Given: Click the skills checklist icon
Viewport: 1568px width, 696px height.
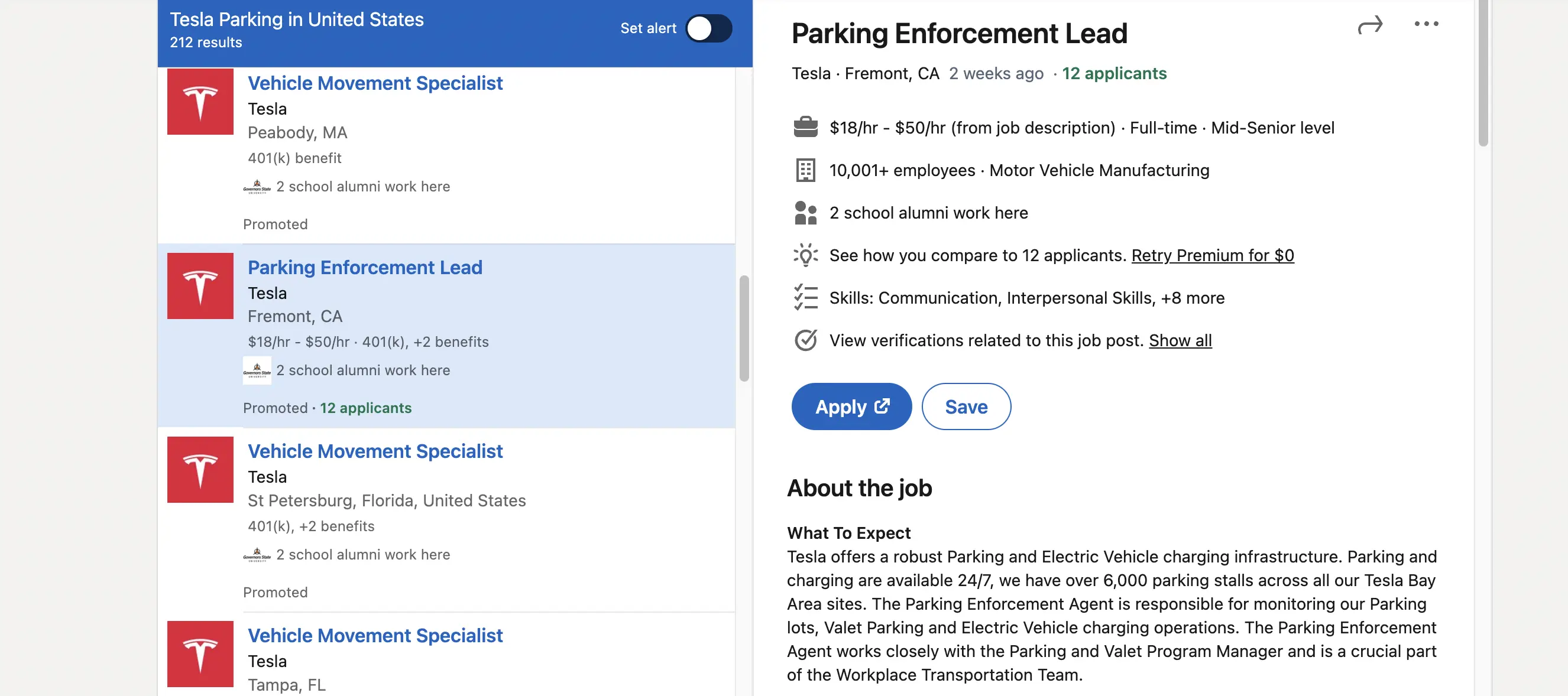Looking at the screenshot, I should pos(805,298).
